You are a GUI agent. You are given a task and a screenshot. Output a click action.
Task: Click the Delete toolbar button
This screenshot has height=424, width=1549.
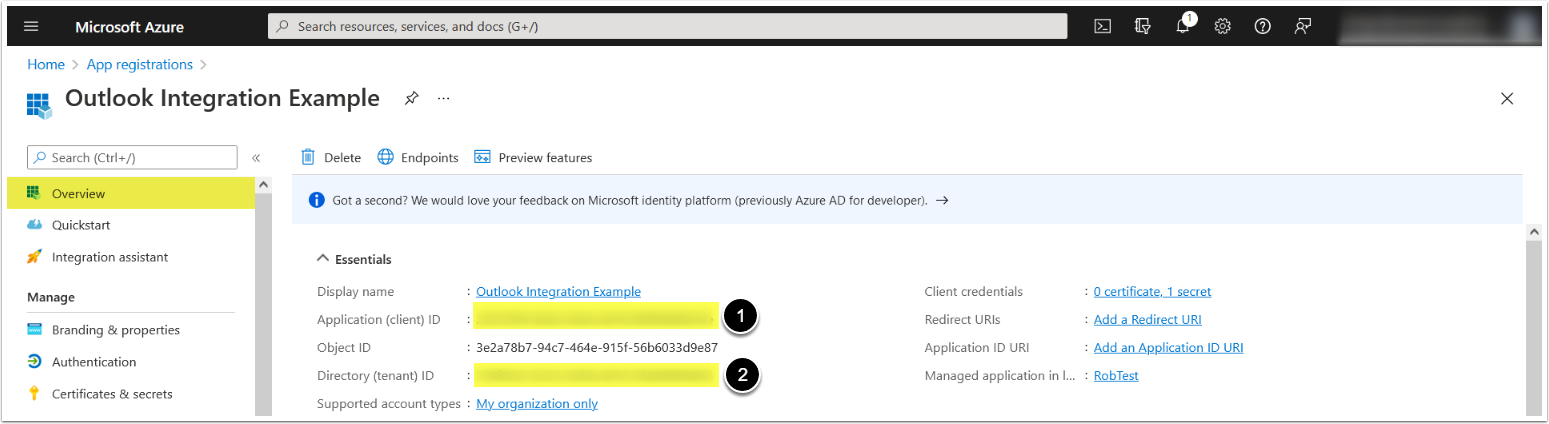point(331,158)
